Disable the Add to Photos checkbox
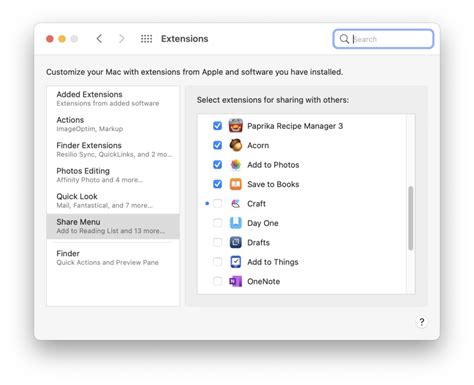The height and width of the screenshot is (385, 474). pos(217,165)
